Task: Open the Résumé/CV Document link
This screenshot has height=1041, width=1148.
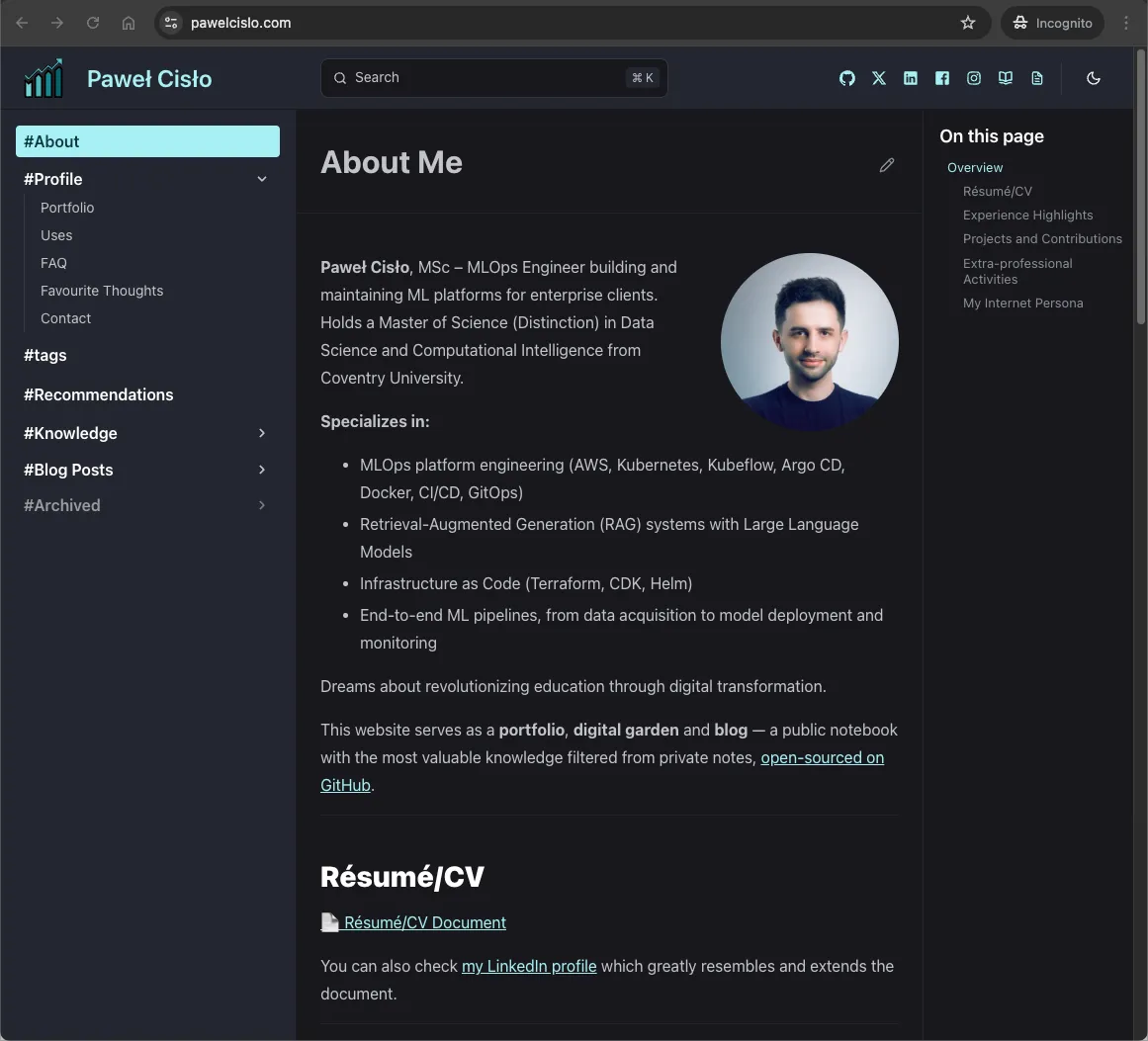Action: click(x=424, y=922)
